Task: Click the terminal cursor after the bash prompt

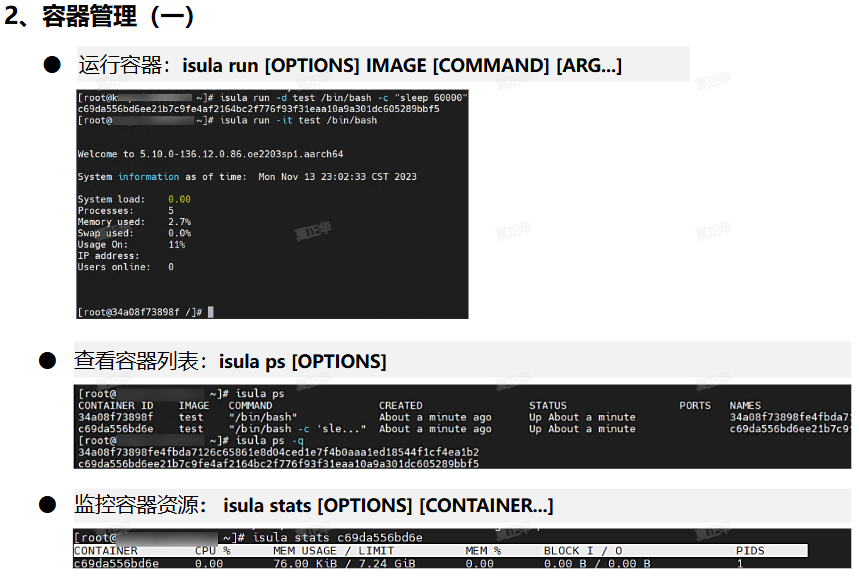Action: tap(211, 312)
